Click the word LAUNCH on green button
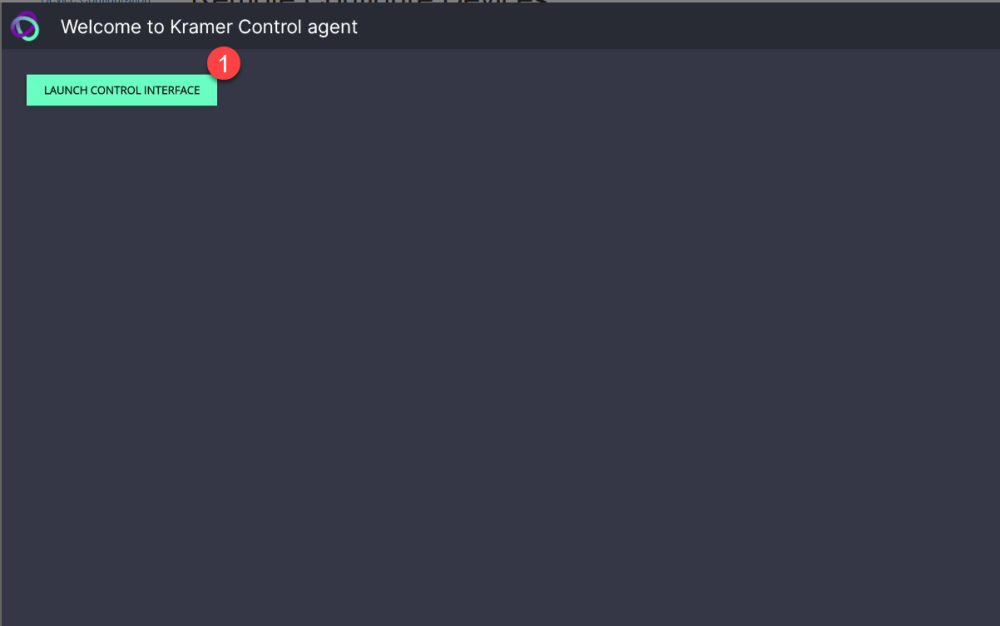This screenshot has height=626, width=1000. pyautogui.click(x=66, y=91)
